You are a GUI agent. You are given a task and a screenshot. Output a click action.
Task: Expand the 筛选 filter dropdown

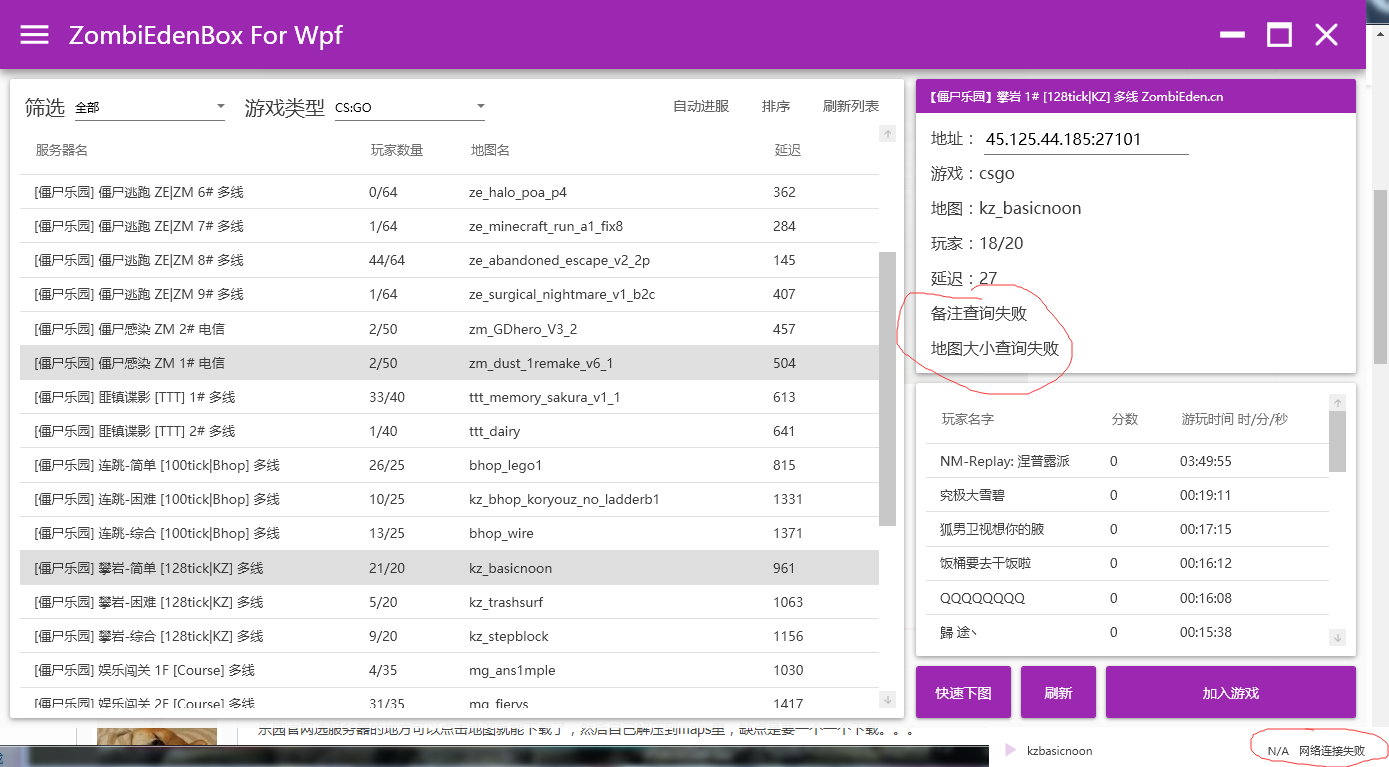[x=150, y=107]
